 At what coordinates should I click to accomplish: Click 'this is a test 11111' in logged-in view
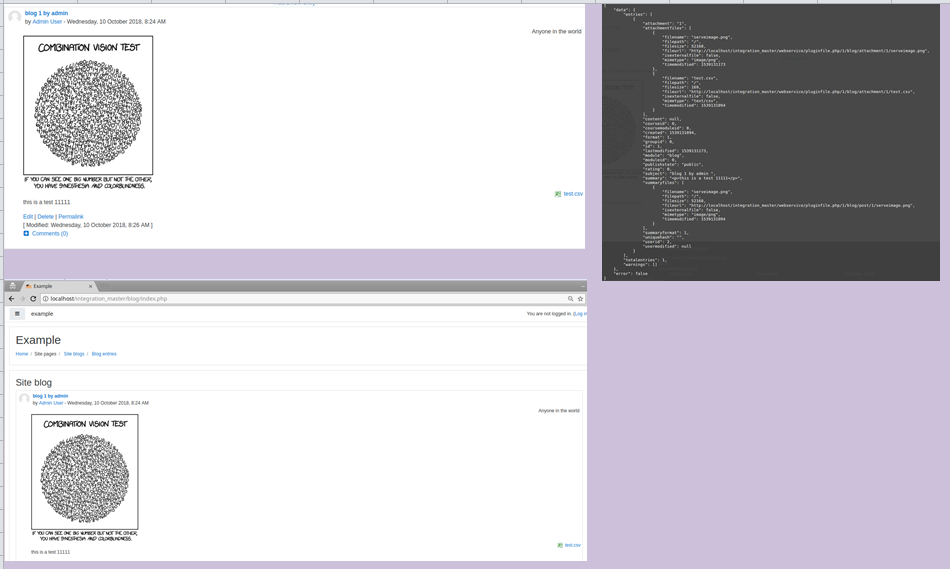[x=47, y=202]
